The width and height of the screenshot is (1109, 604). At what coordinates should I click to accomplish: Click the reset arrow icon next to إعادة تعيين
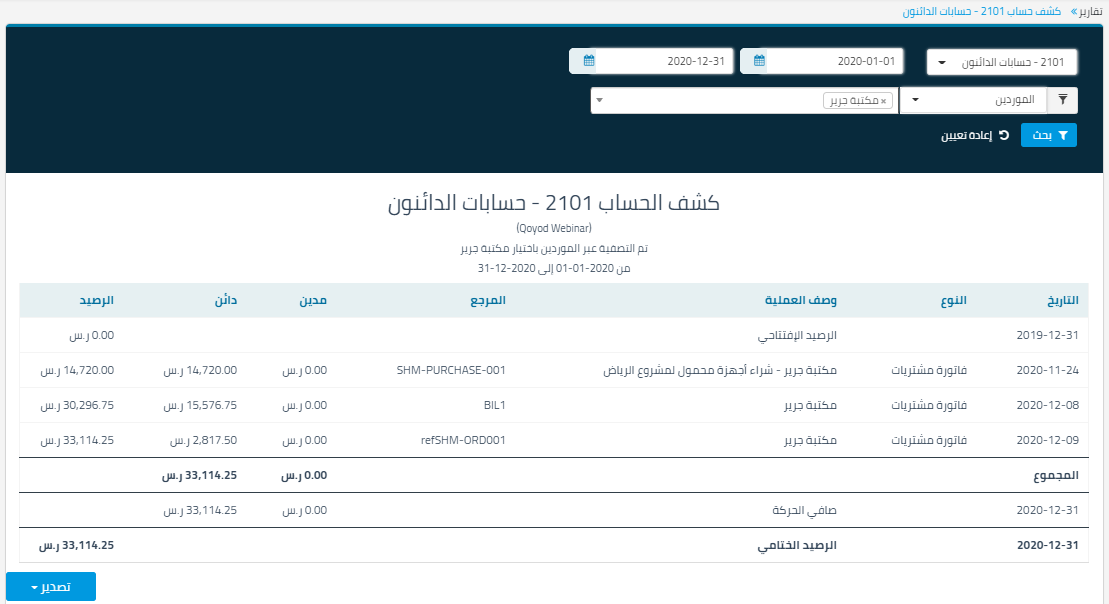[1003, 135]
